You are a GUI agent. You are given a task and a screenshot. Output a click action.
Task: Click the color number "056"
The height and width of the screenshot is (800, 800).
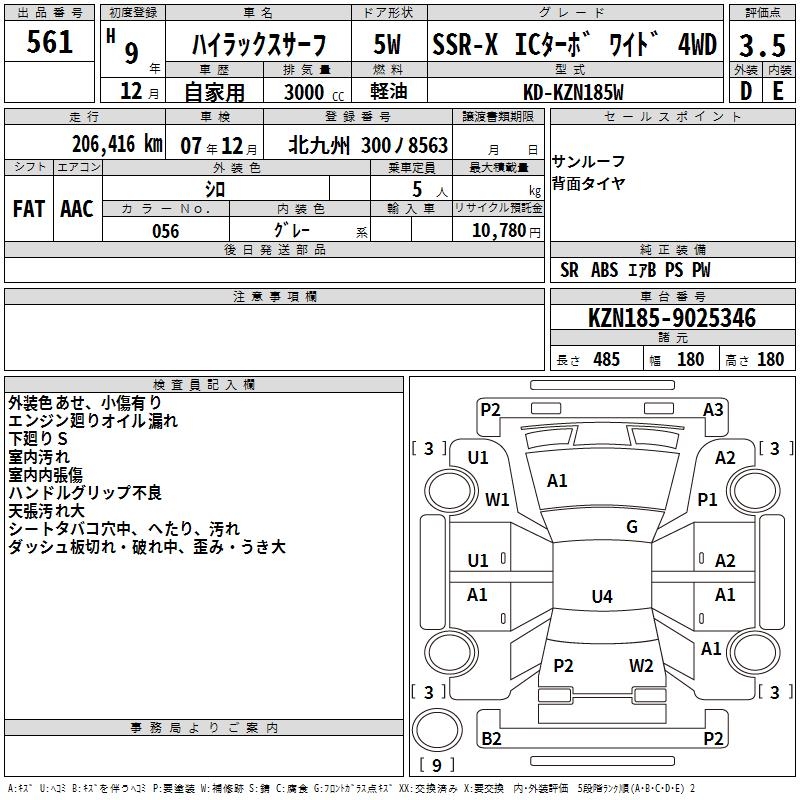point(166,231)
